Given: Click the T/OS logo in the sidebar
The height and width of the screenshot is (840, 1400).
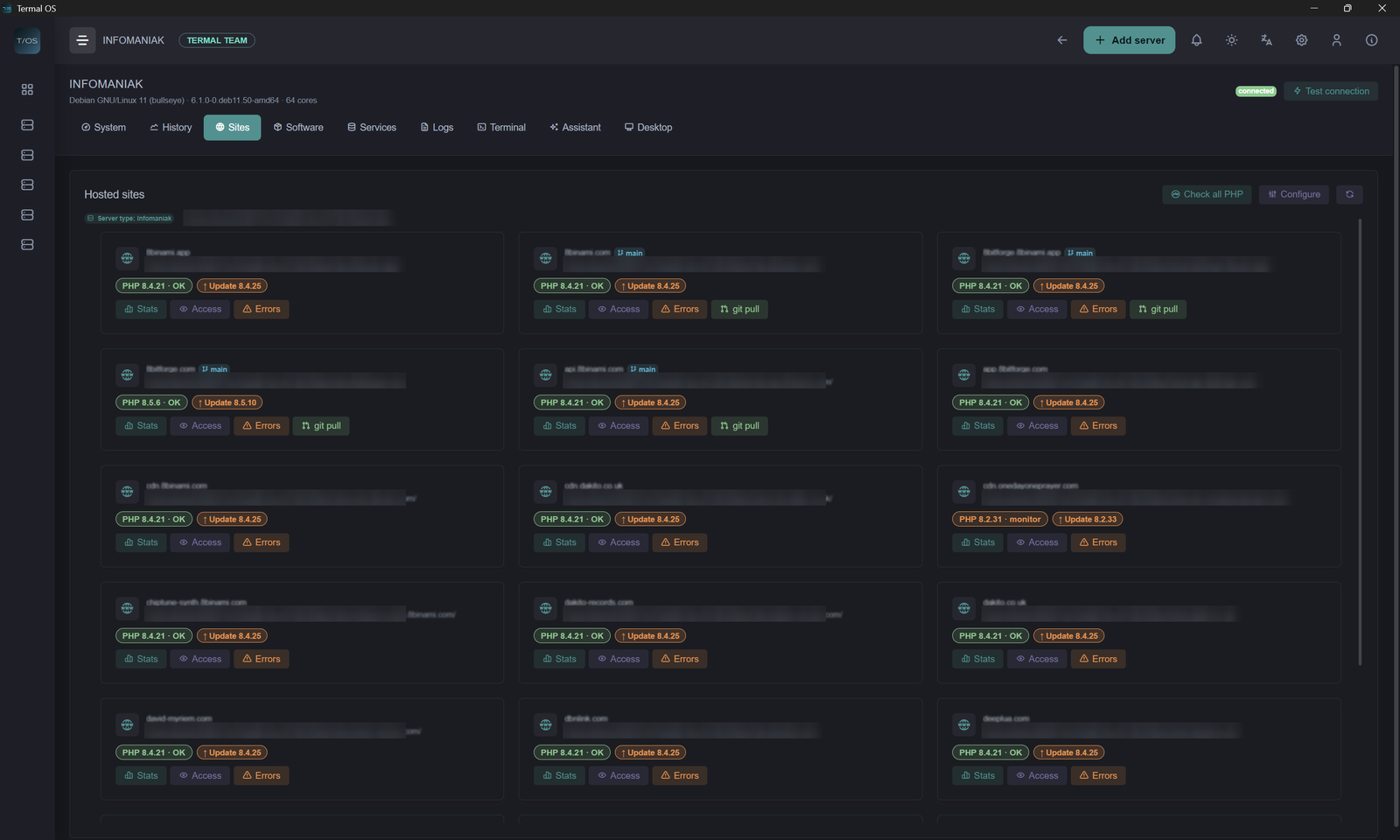Looking at the screenshot, I should pos(27,41).
